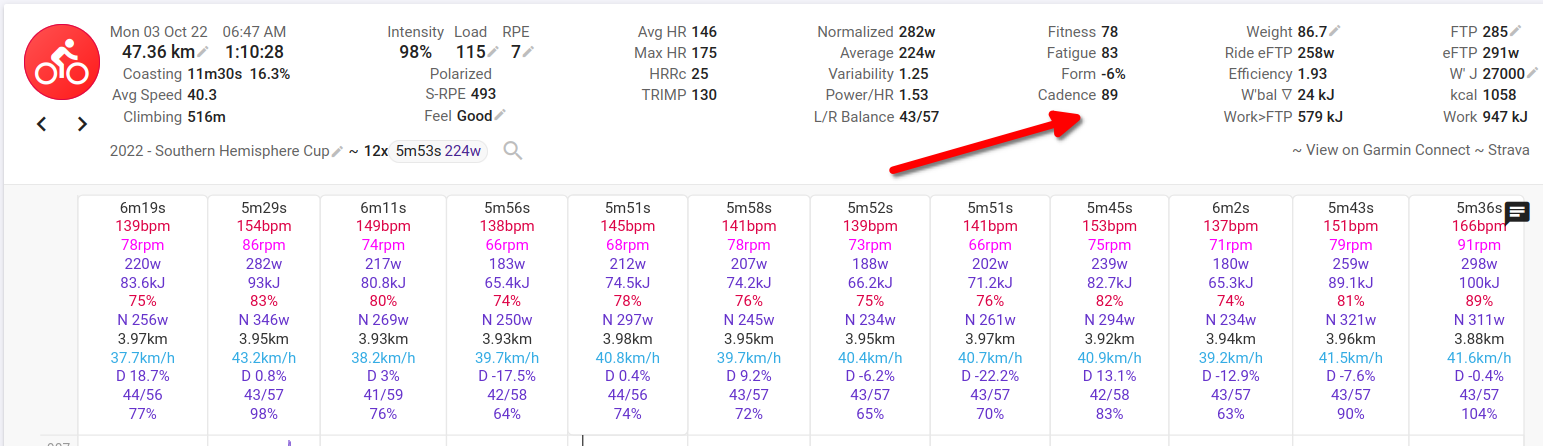Viewport: 1543px width, 446px height.
Task: Select the 5m53s 224w interval chip
Action: pos(439,151)
